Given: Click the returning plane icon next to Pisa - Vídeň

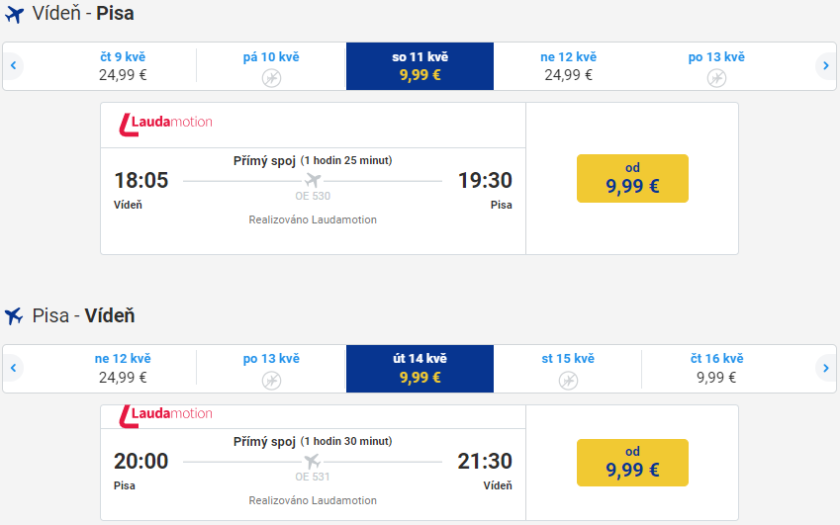Looking at the screenshot, I should [14, 316].
